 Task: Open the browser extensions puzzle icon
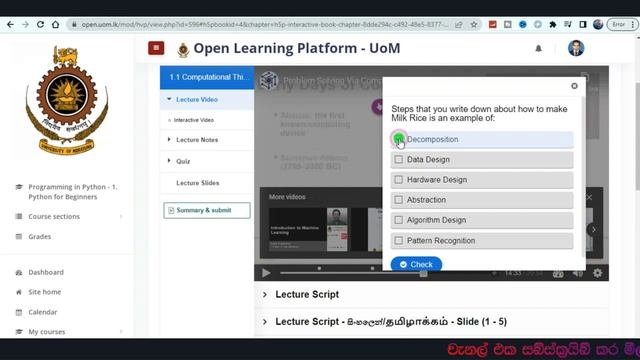click(x=553, y=24)
